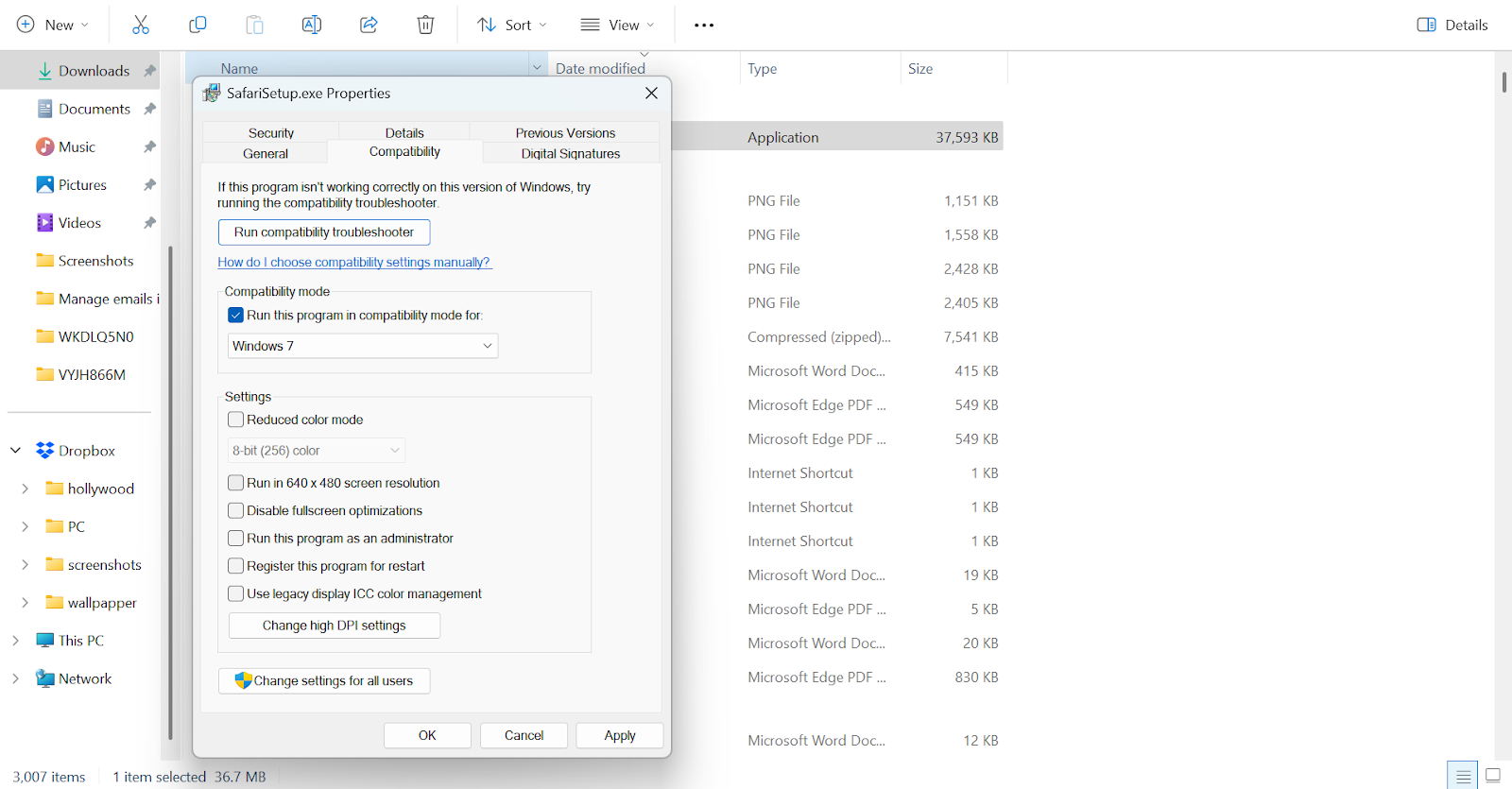Expand the PC folder under Dropbox
The height and width of the screenshot is (789, 1512).
point(25,526)
